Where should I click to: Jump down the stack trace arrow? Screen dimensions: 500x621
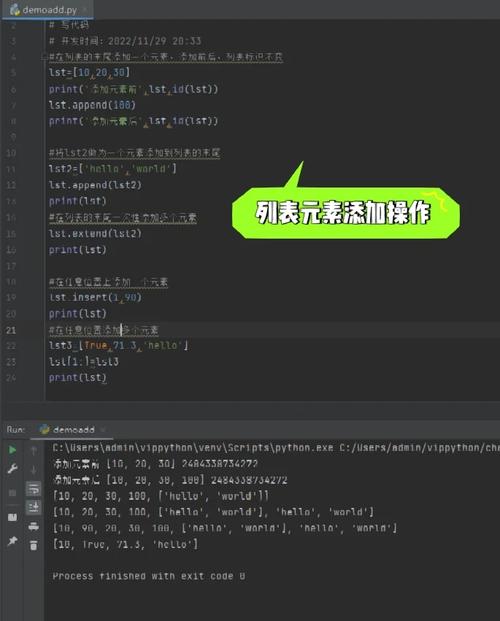pyautogui.click(x=34, y=470)
